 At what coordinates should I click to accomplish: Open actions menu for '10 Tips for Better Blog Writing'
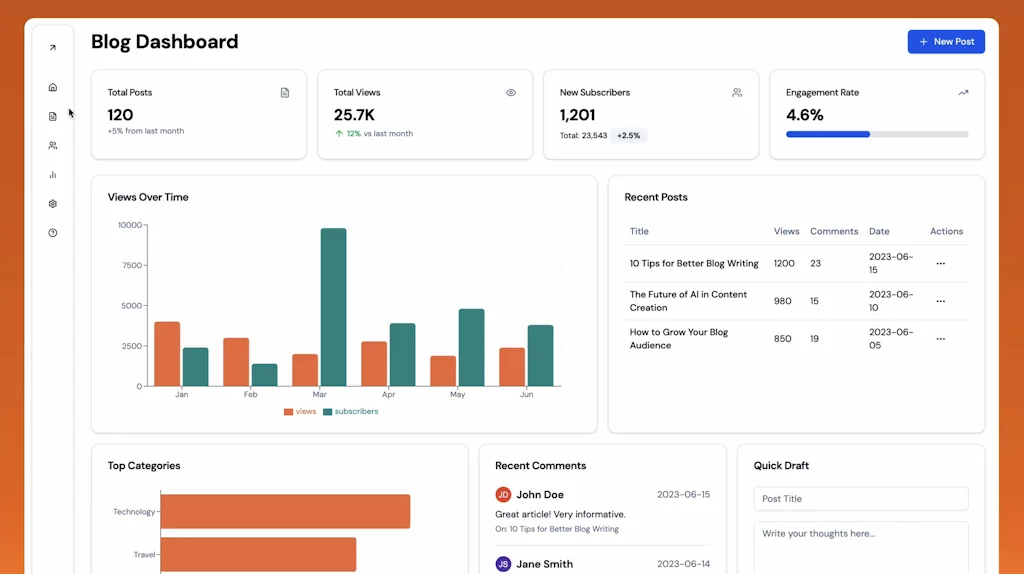click(940, 264)
